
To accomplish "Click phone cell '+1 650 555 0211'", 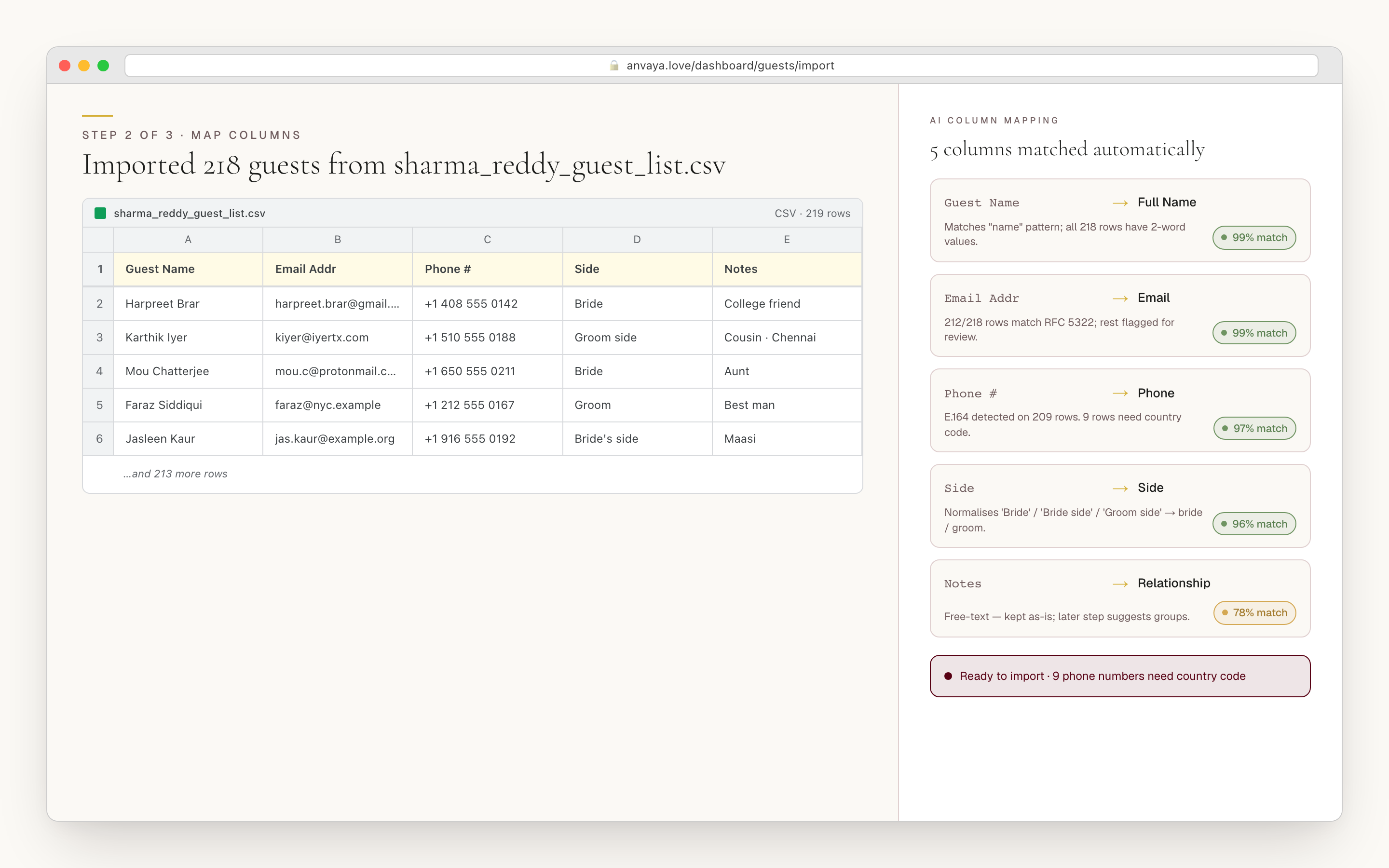I will point(487,371).
